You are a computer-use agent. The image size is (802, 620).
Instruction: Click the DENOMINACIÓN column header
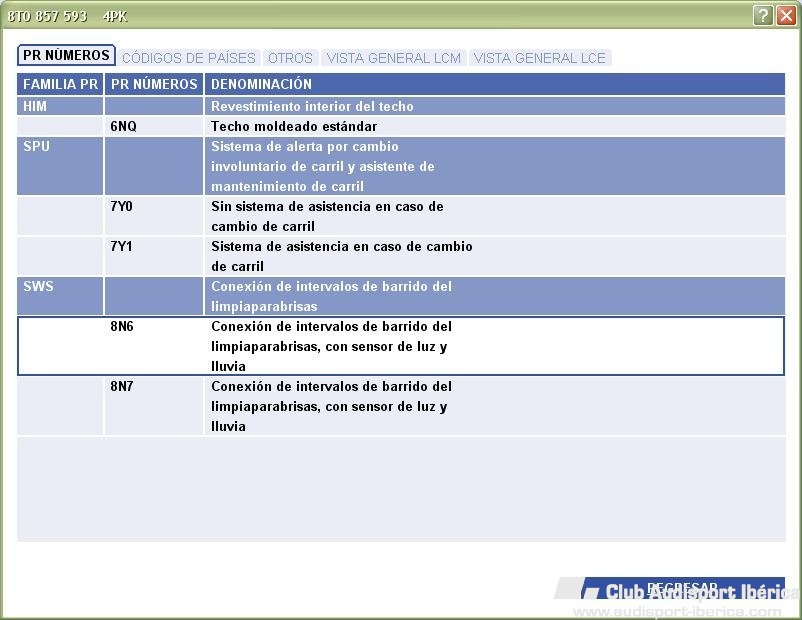495,84
